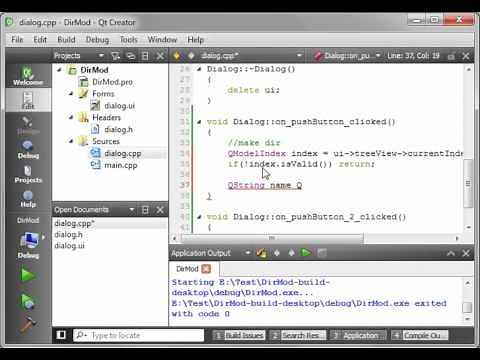This screenshot has width=480, height=360.
Task: Go to next item in Application Output
Action: pyautogui.click(x=291, y=253)
